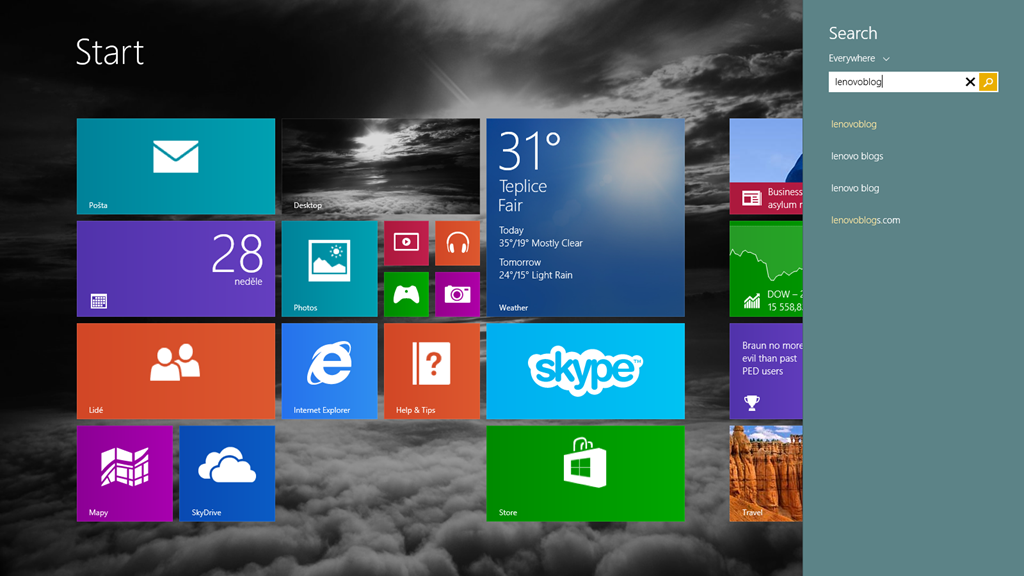Open the Music headphones tile
Image resolution: width=1024 pixels, height=576 pixels.
click(457, 243)
